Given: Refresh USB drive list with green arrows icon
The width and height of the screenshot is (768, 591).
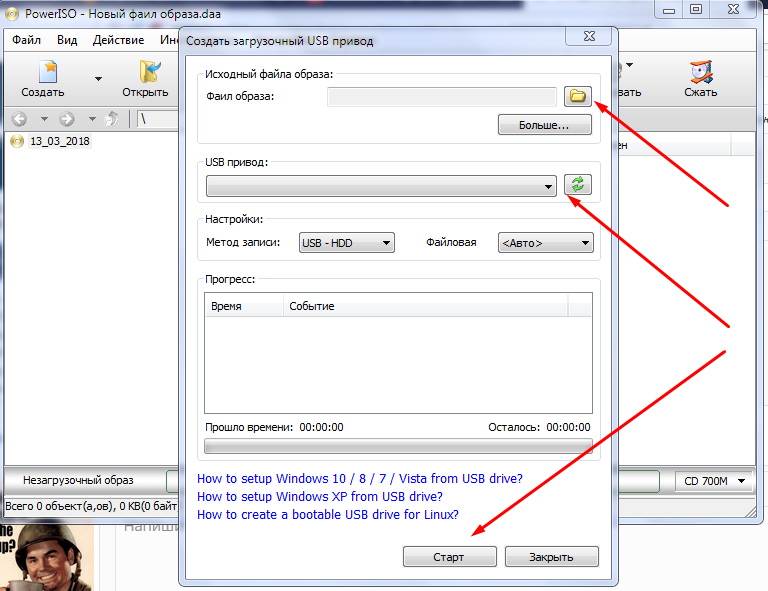Looking at the screenshot, I should tap(577, 185).
